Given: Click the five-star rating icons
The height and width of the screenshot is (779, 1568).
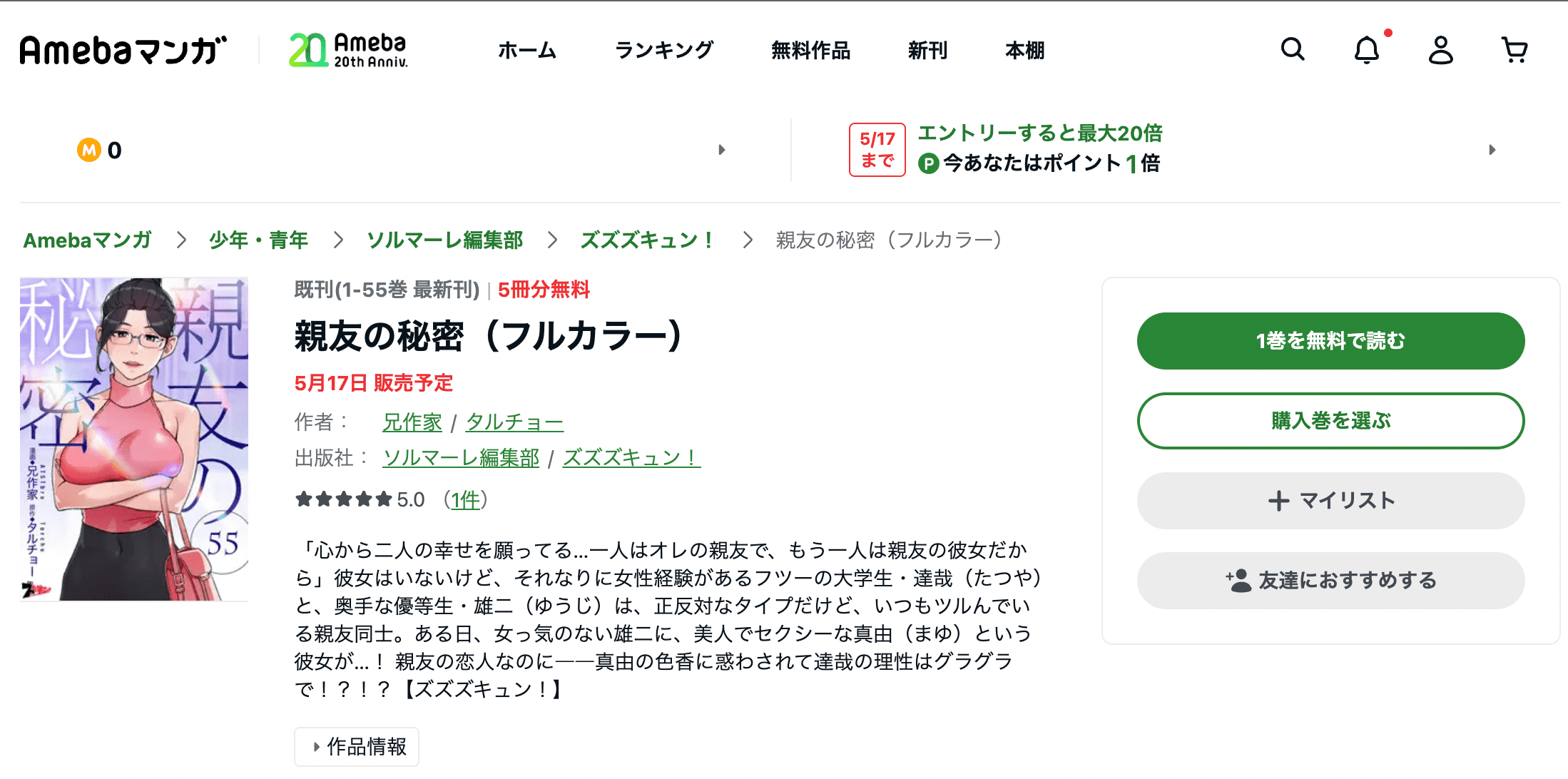Looking at the screenshot, I should coord(344,499).
